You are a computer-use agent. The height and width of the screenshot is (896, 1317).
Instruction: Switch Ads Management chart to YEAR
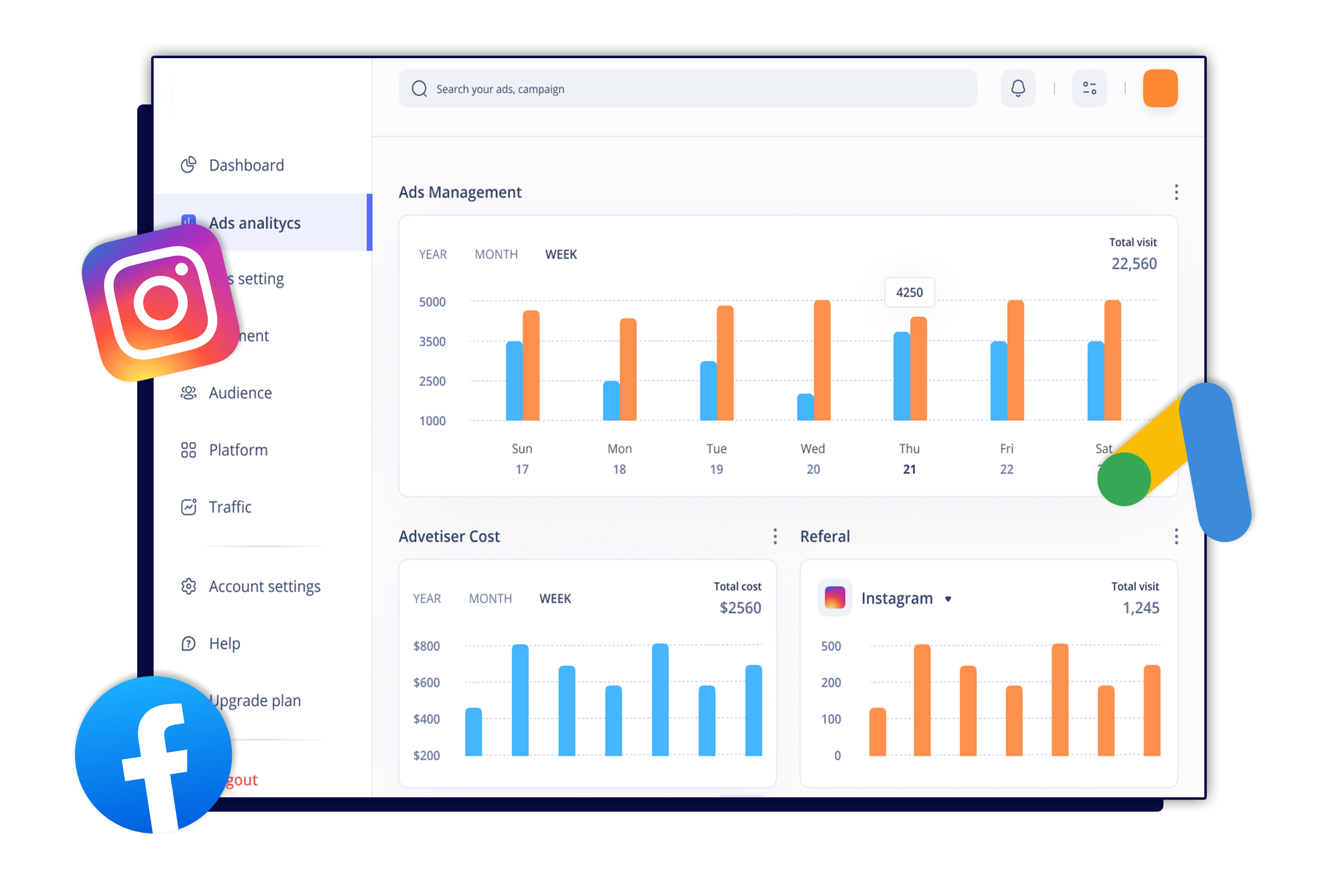pos(433,255)
